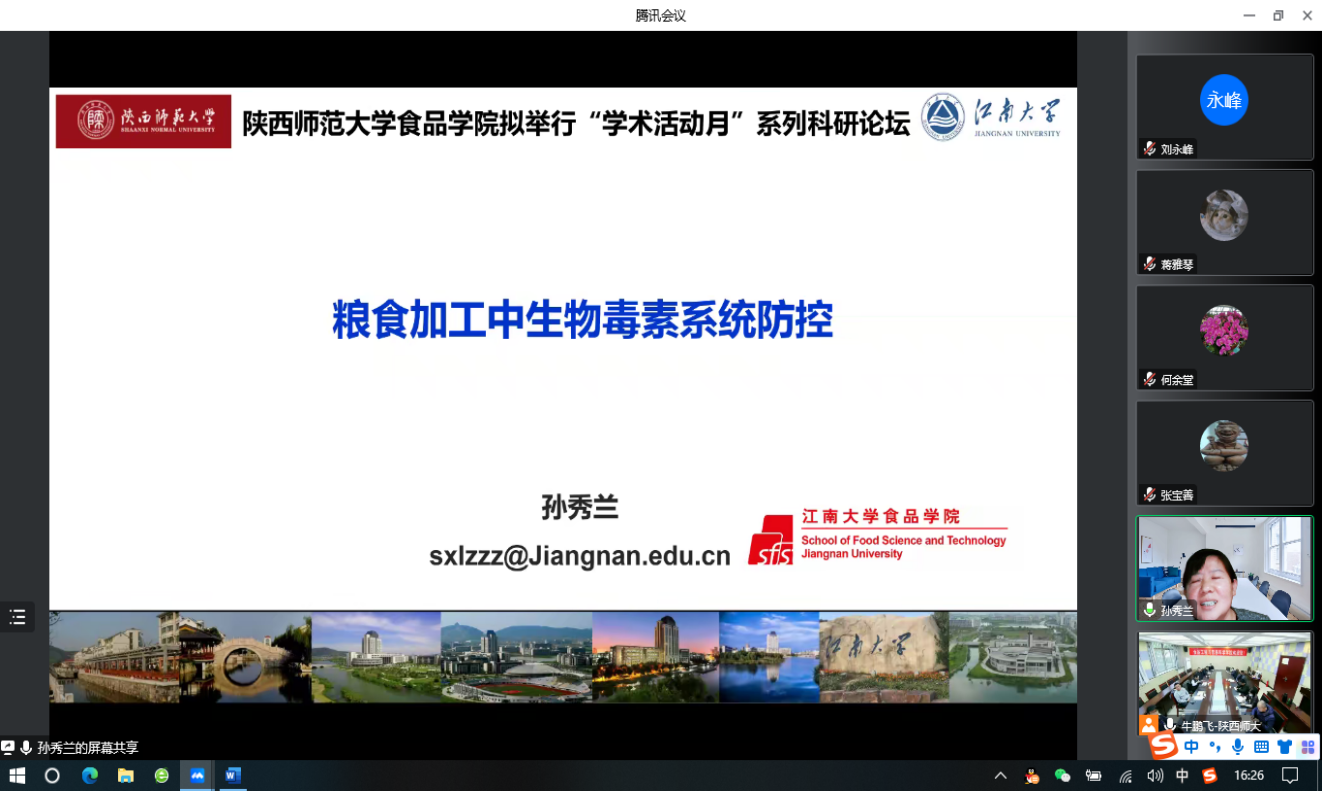Close the Tencent Meeting window

1307,15
